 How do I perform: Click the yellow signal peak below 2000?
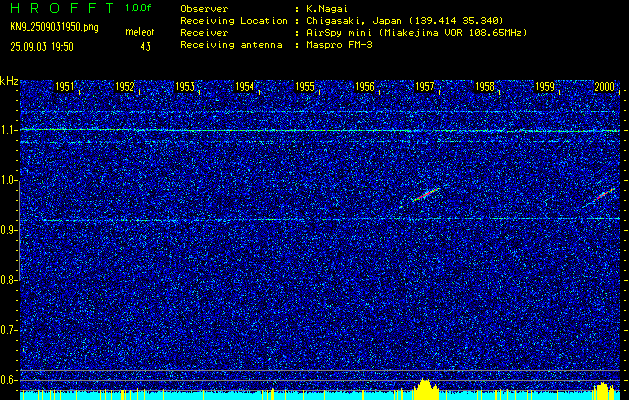[x=604, y=391]
